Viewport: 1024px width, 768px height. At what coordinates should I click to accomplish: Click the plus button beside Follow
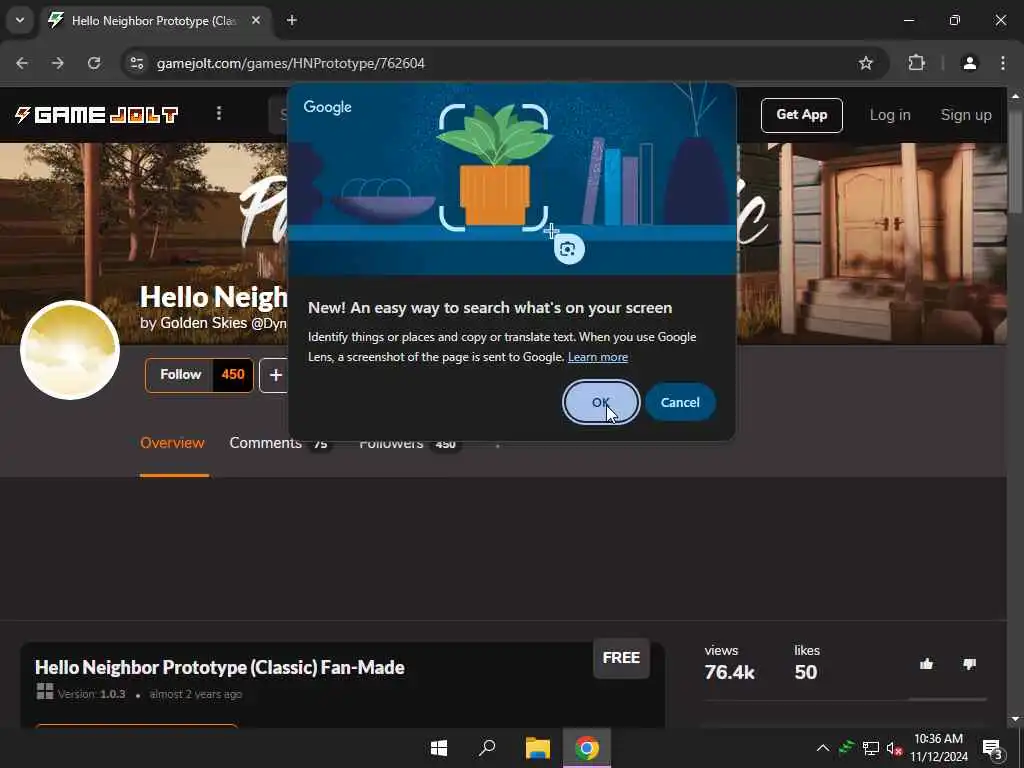coord(275,375)
